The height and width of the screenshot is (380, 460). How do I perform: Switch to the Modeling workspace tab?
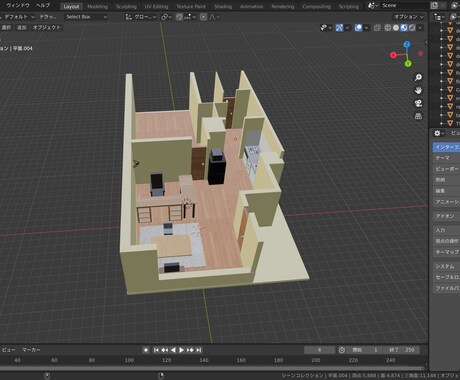(97, 6)
